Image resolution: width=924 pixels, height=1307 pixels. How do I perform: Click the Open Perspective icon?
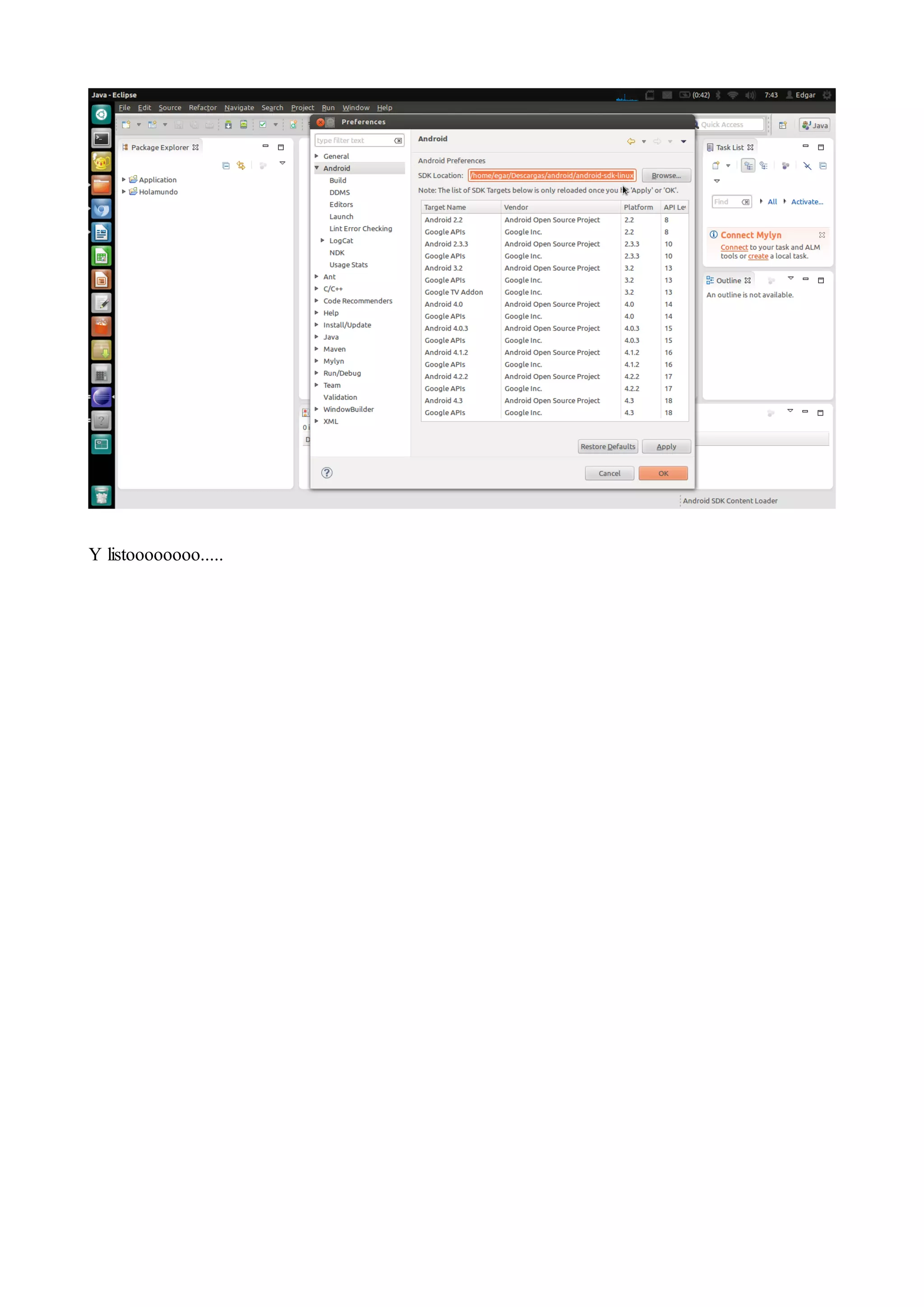coord(783,125)
